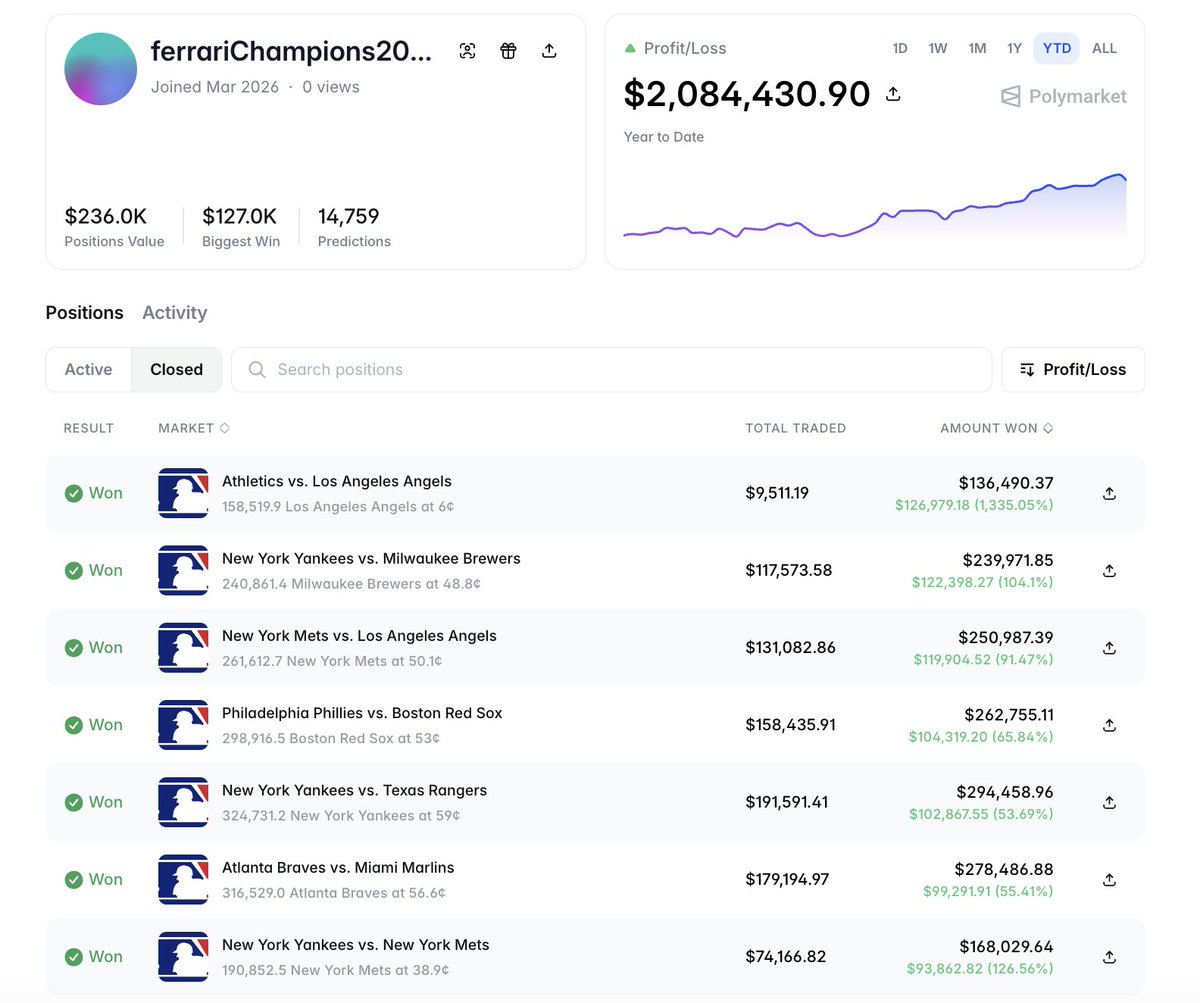Share the $2,084,430.90 profit/loss figure
The width and height of the screenshot is (1200, 1003).
pos(894,94)
